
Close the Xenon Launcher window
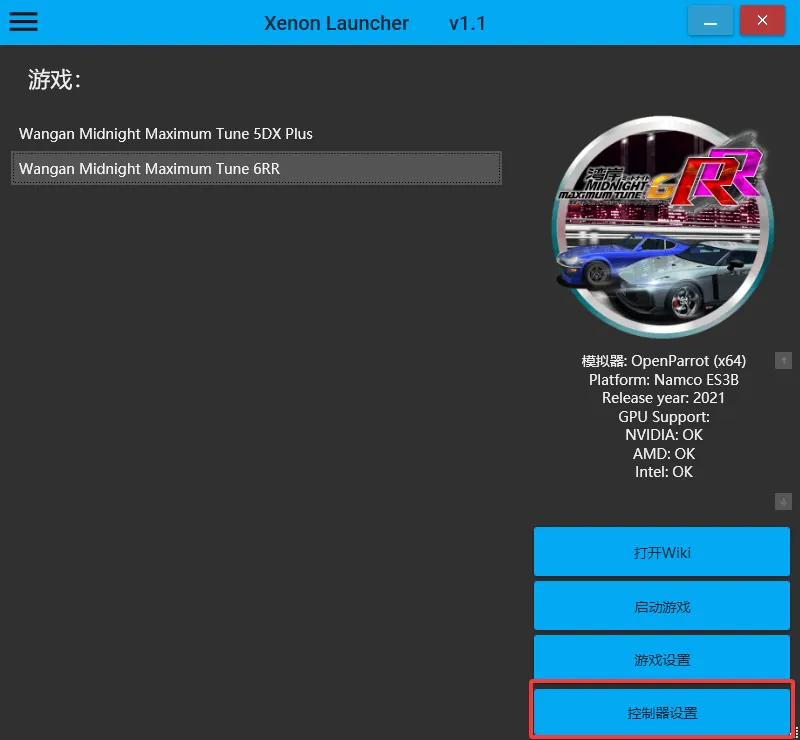[x=763, y=21]
